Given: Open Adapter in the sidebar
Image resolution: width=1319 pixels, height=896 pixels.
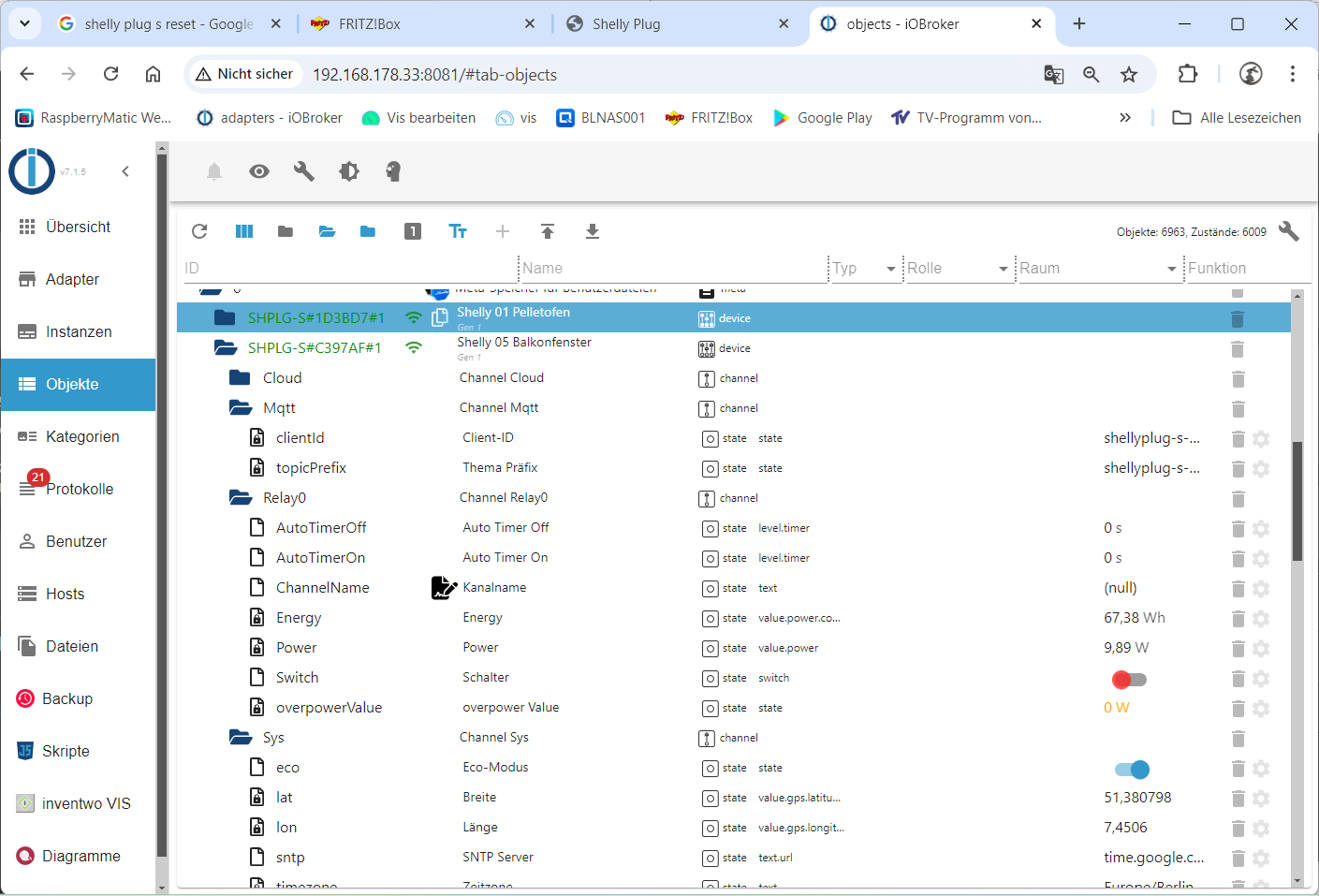Looking at the screenshot, I should coord(79,279).
